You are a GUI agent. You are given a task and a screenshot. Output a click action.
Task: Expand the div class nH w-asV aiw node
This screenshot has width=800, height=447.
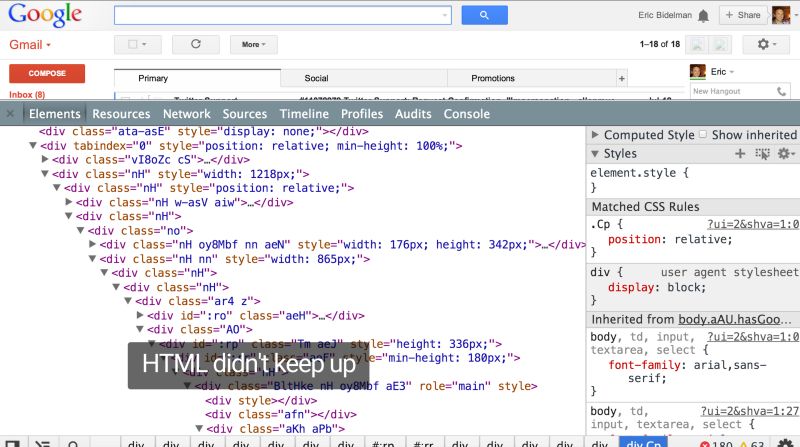point(69,202)
